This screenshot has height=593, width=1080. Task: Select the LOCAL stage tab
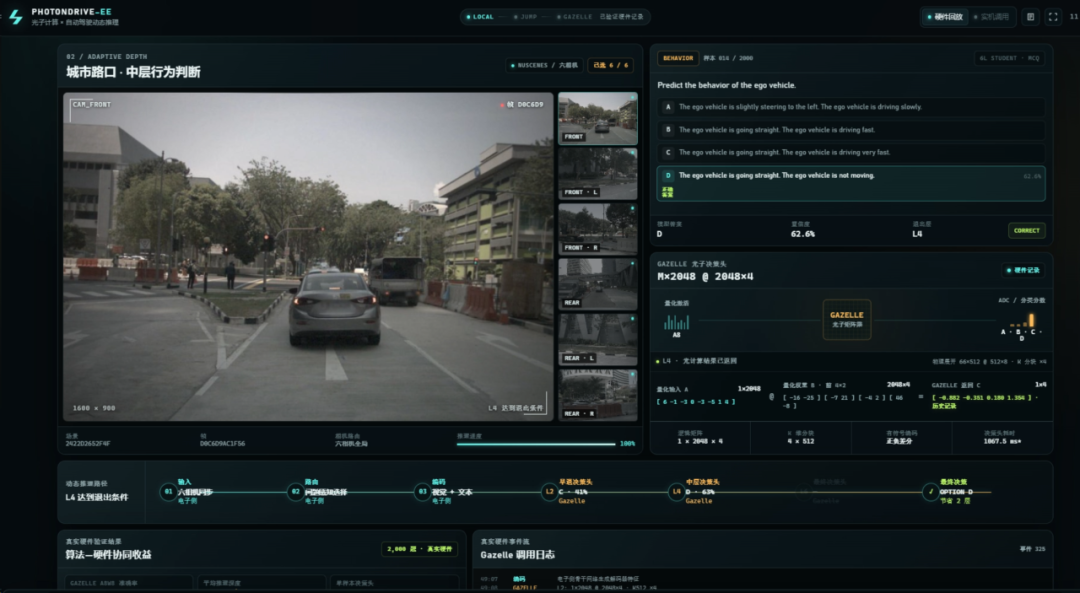[480, 17]
